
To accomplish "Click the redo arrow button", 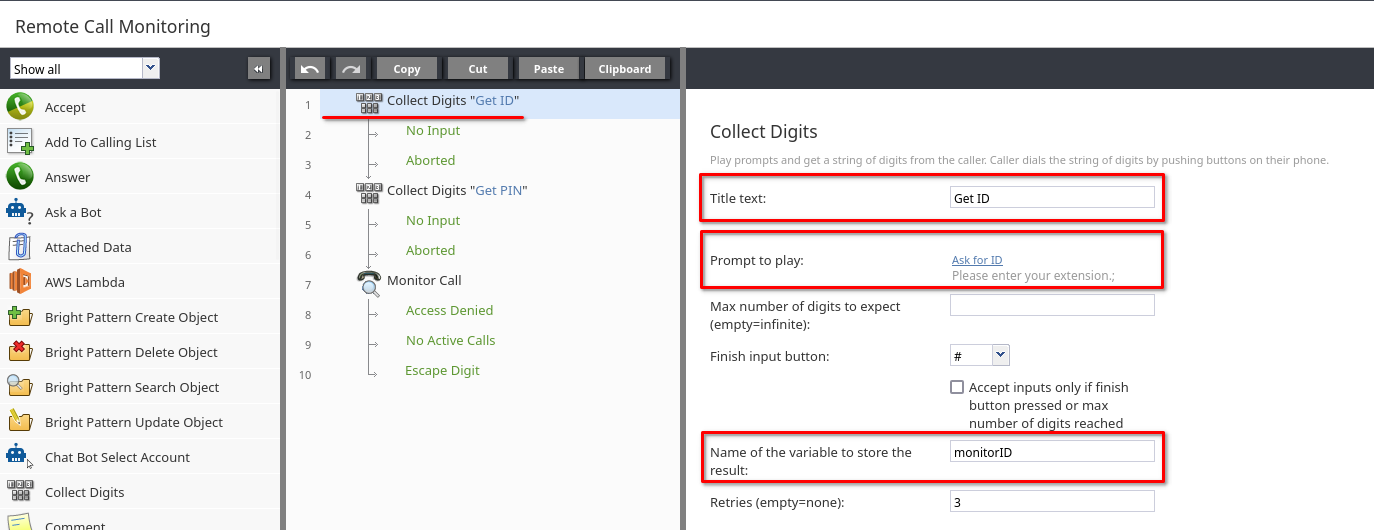I will pos(350,68).
